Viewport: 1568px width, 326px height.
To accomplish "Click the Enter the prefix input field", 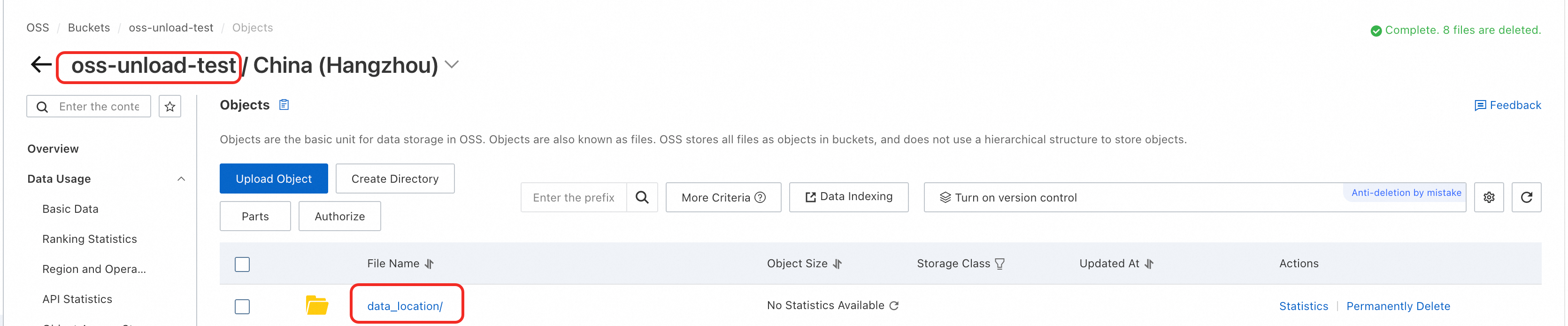I will click(x=573, y=197).
